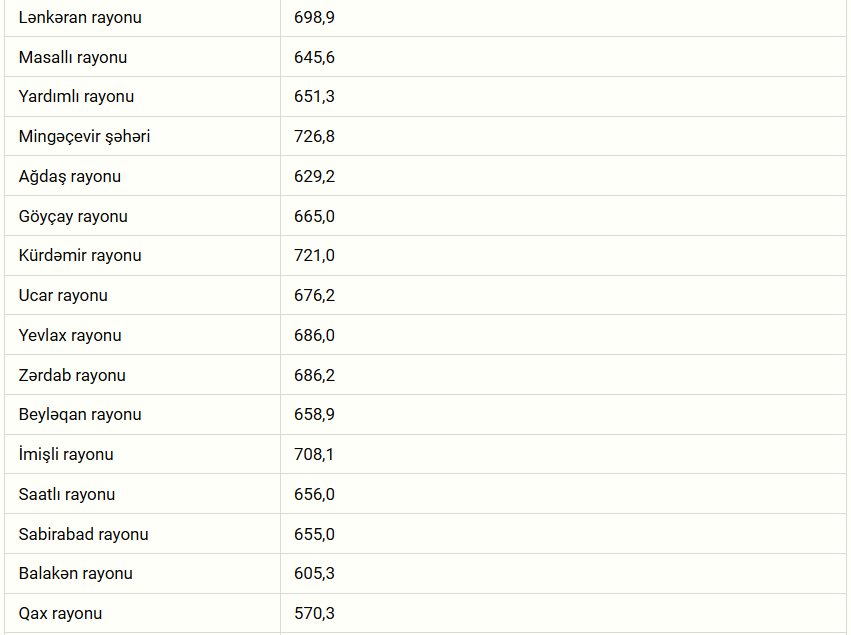Select the Masallı rayonu cell
Image resolution: width=851 pixels, height=635 pixels.
[x=73, y=58]
